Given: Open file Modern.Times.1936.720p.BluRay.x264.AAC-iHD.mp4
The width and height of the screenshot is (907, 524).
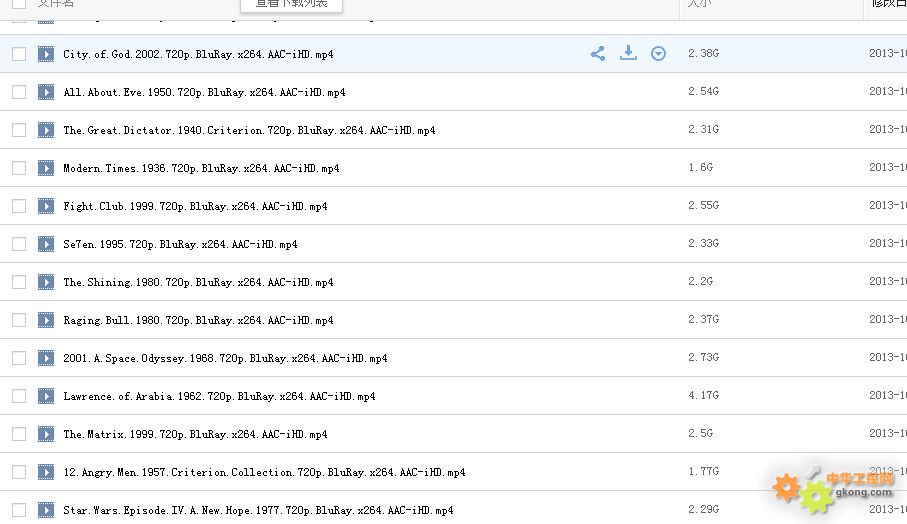Looking at the screenshot, I should point(201,168).
